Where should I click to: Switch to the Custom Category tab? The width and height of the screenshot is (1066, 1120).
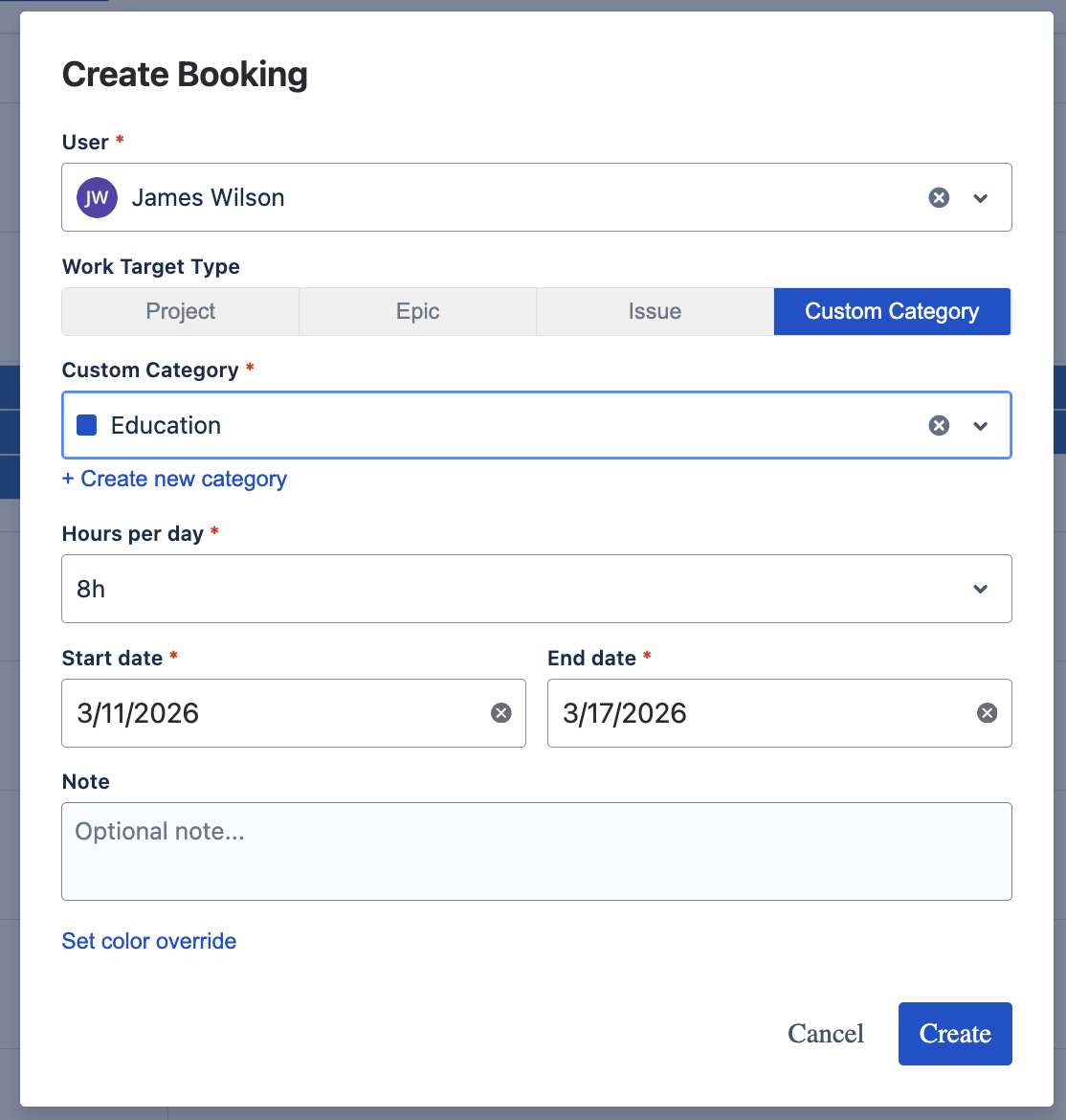pos(892,311)
